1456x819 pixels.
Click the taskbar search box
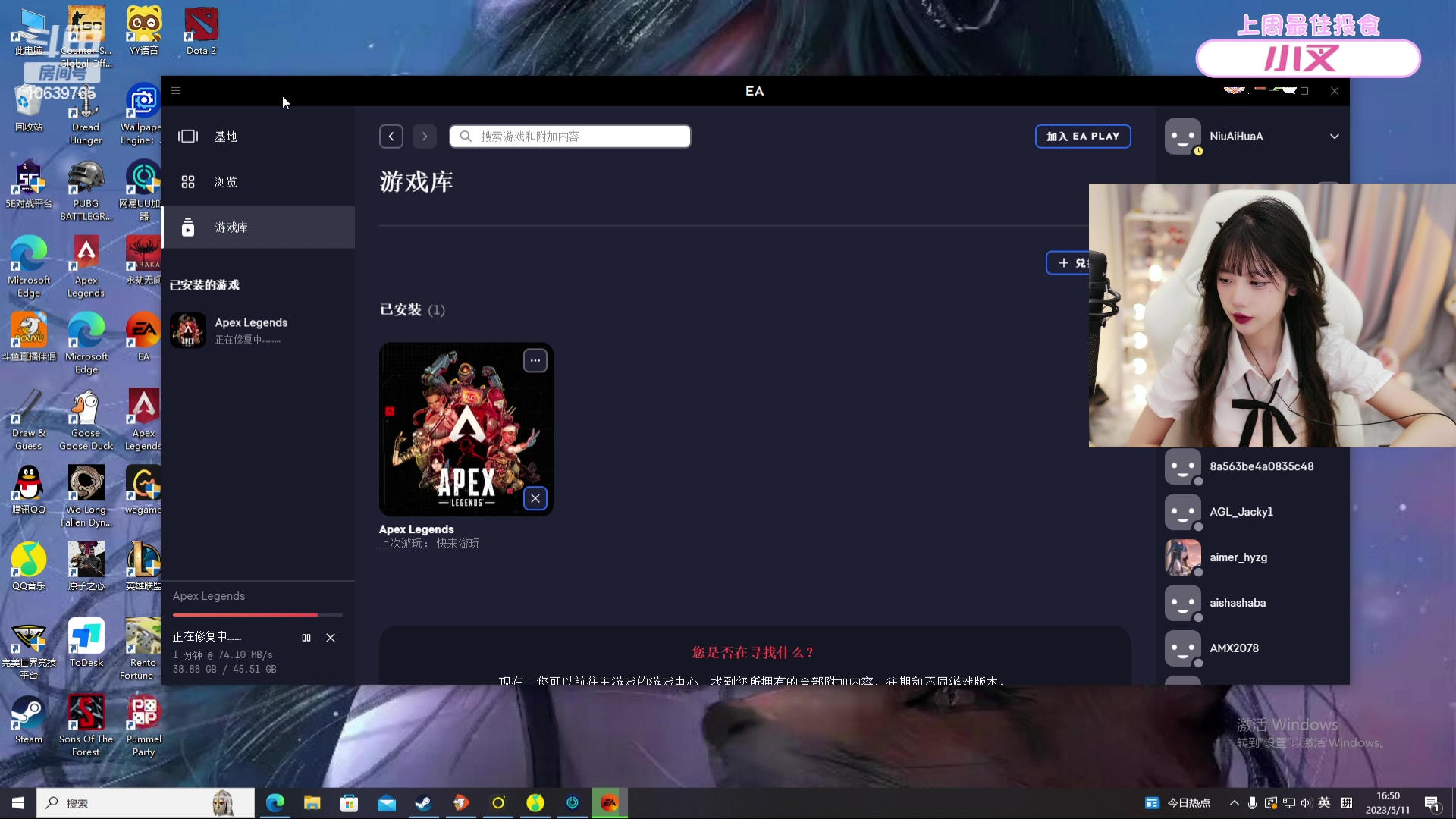point(146,803)
